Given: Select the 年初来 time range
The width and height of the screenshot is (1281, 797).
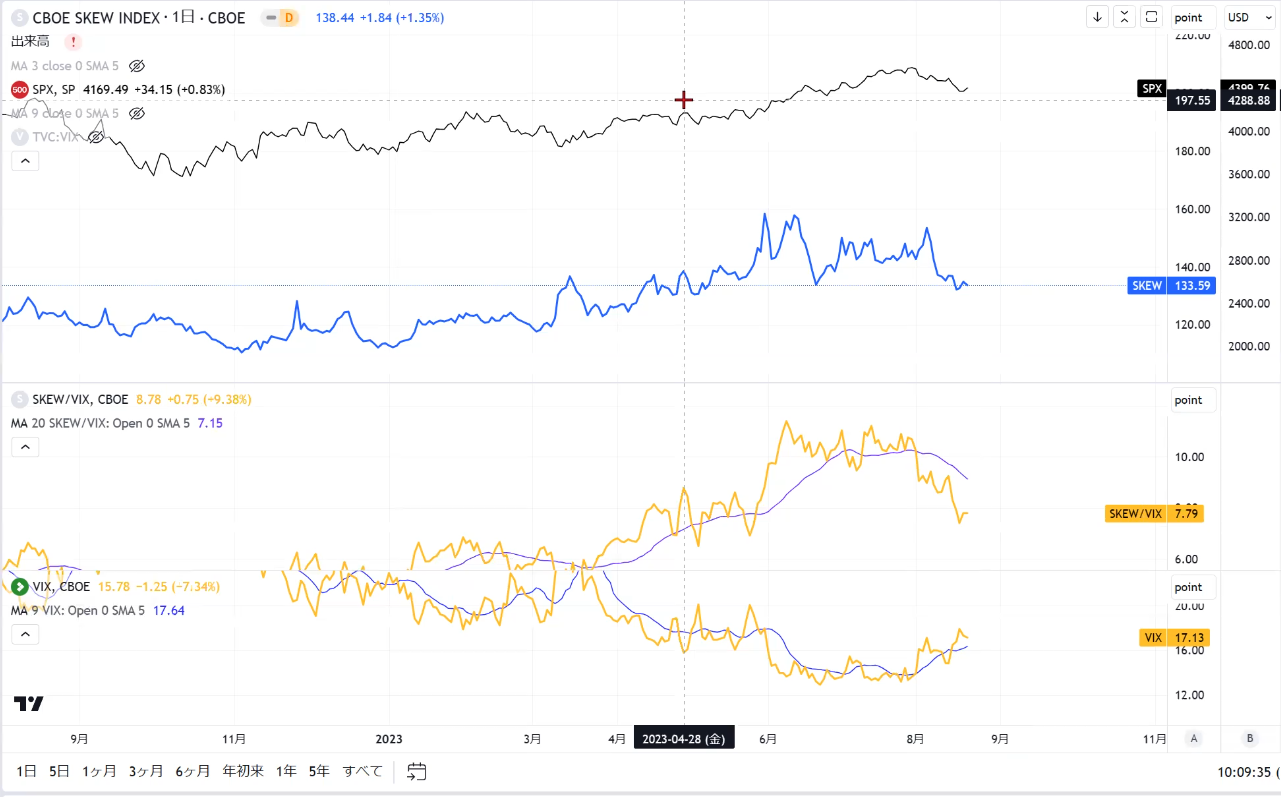Looking at the screenshot, I should 243,771.
